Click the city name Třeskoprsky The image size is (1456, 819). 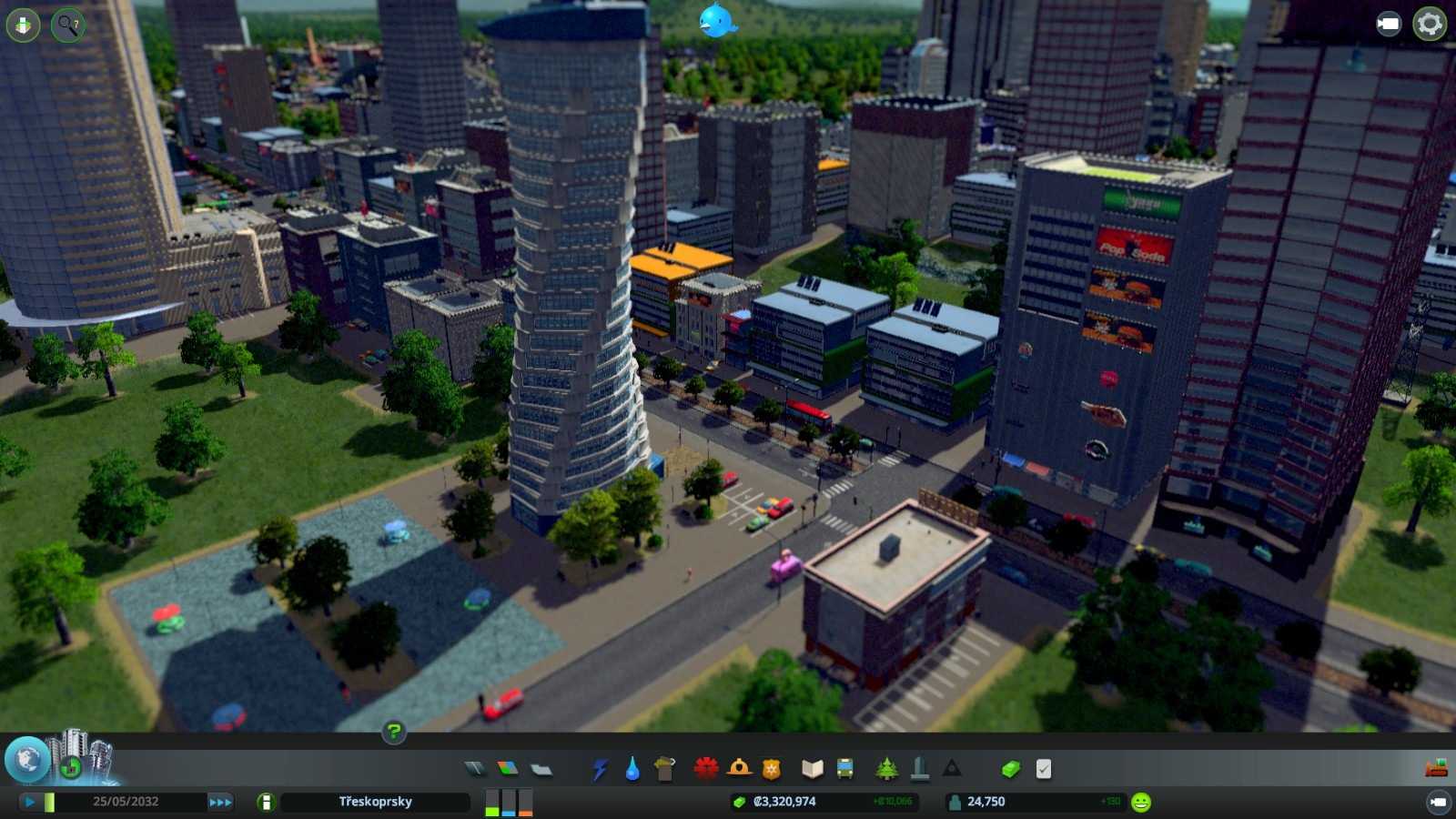click(375, 802)
